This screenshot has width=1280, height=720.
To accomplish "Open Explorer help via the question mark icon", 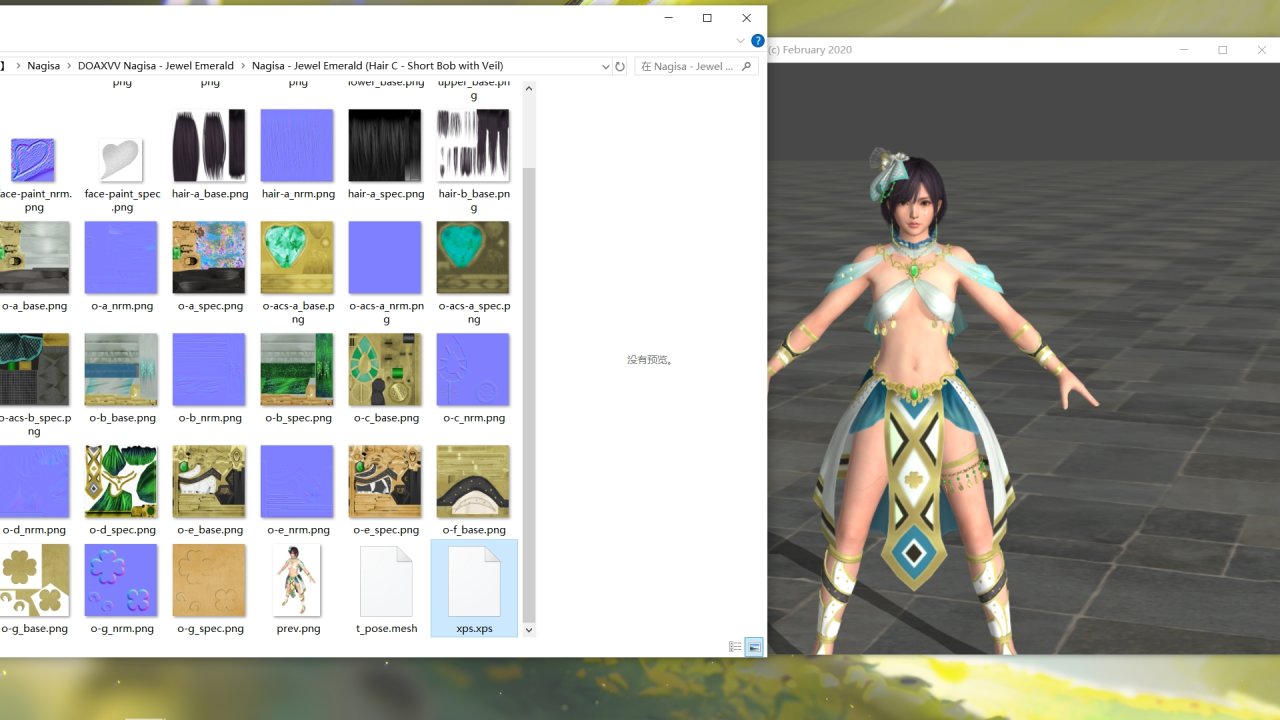I will [x=758, y=41].
